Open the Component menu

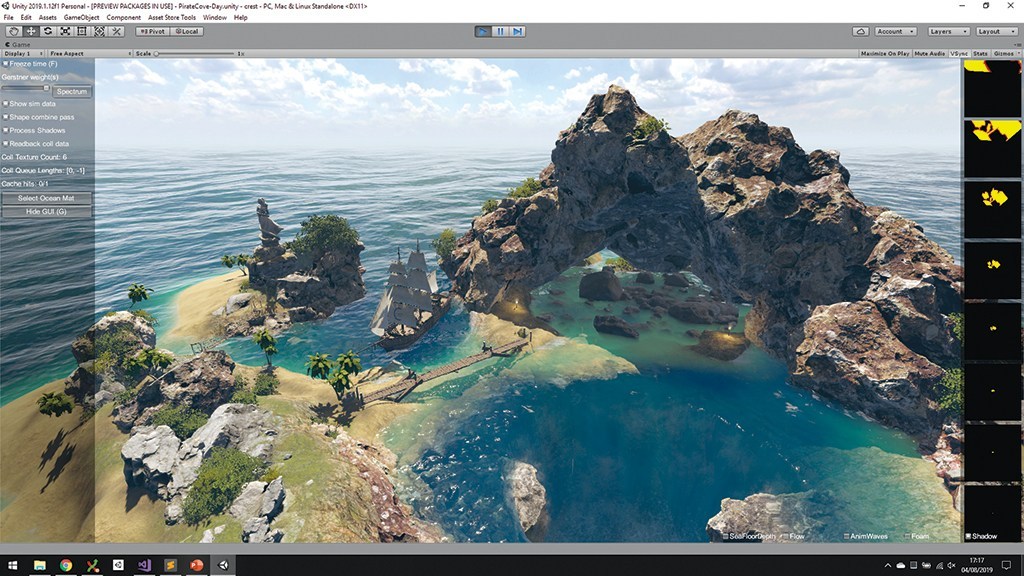click(x=123, y=18)
